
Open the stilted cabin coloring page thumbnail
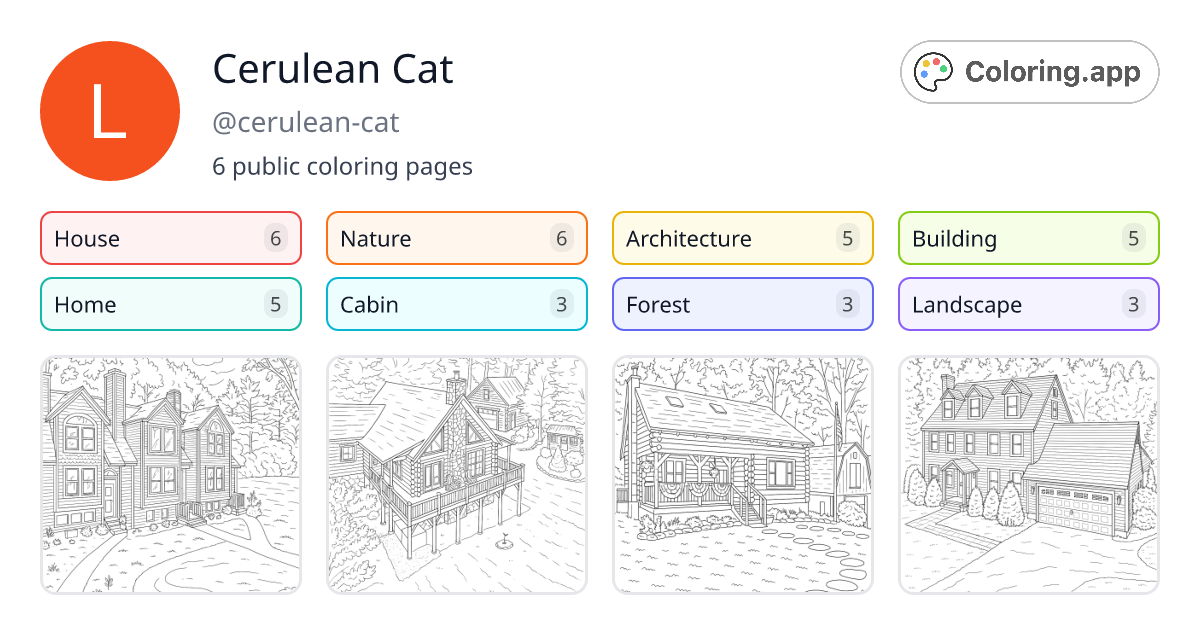pos(456,474)
